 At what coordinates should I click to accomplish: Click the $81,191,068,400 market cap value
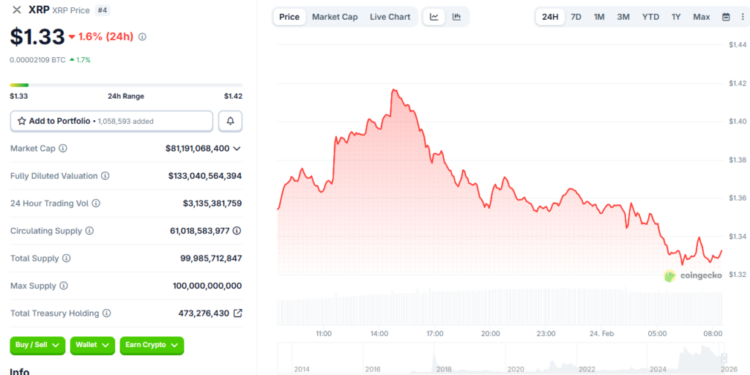pos(198,148)
